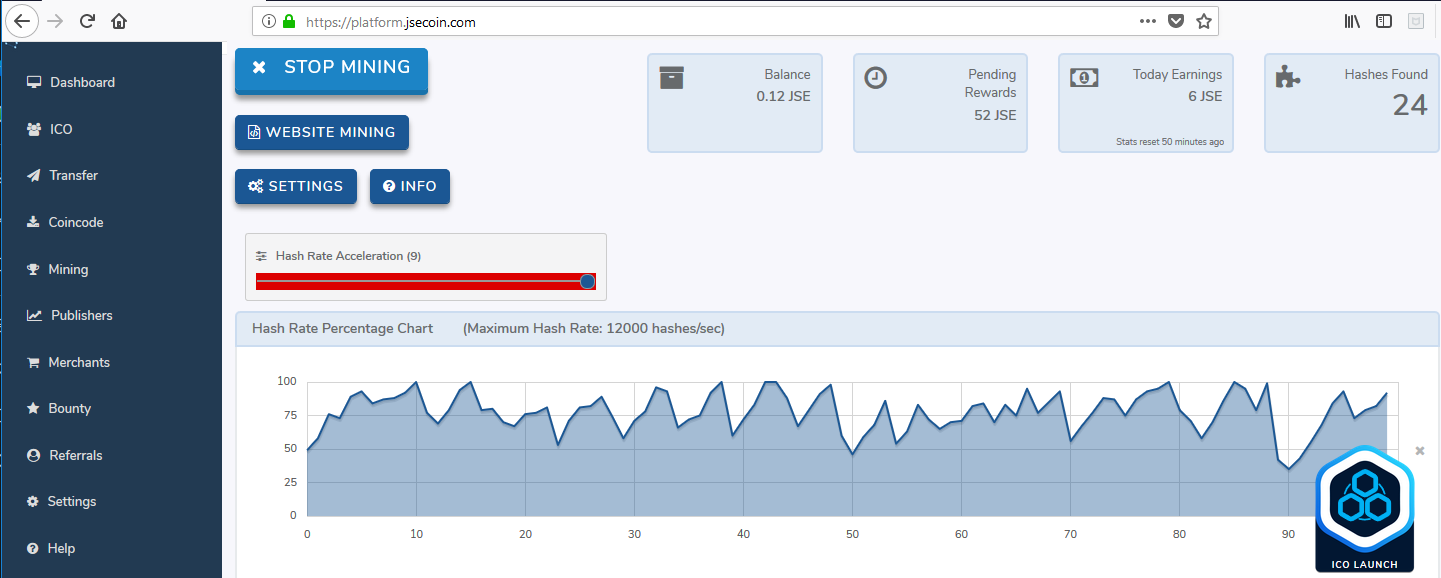1441x578 pixels.
Task: Bookmark this page with star icon
Action: click(1204, 20)
